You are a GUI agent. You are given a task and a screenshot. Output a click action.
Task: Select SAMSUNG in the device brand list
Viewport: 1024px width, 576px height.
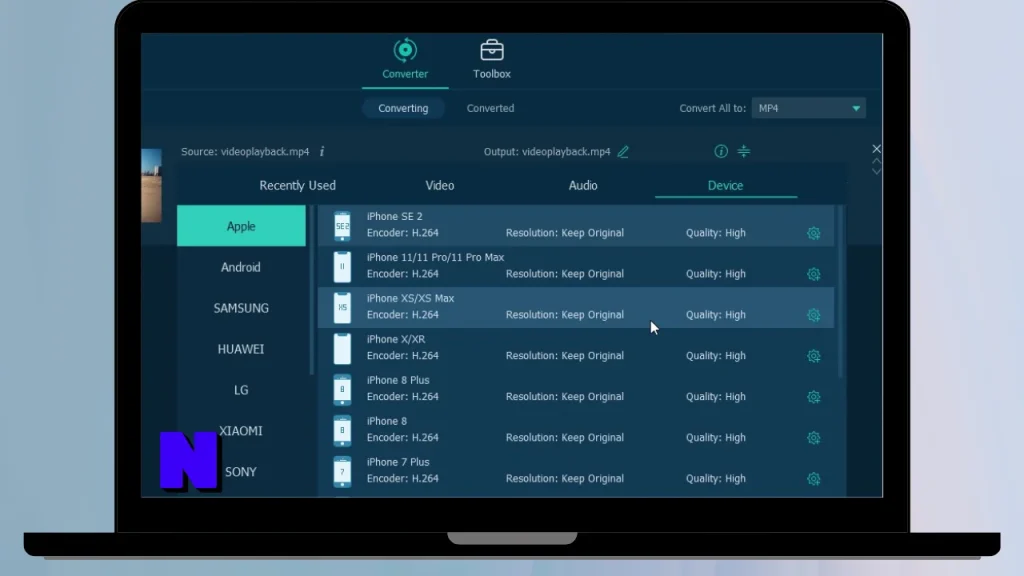[241, 308]
